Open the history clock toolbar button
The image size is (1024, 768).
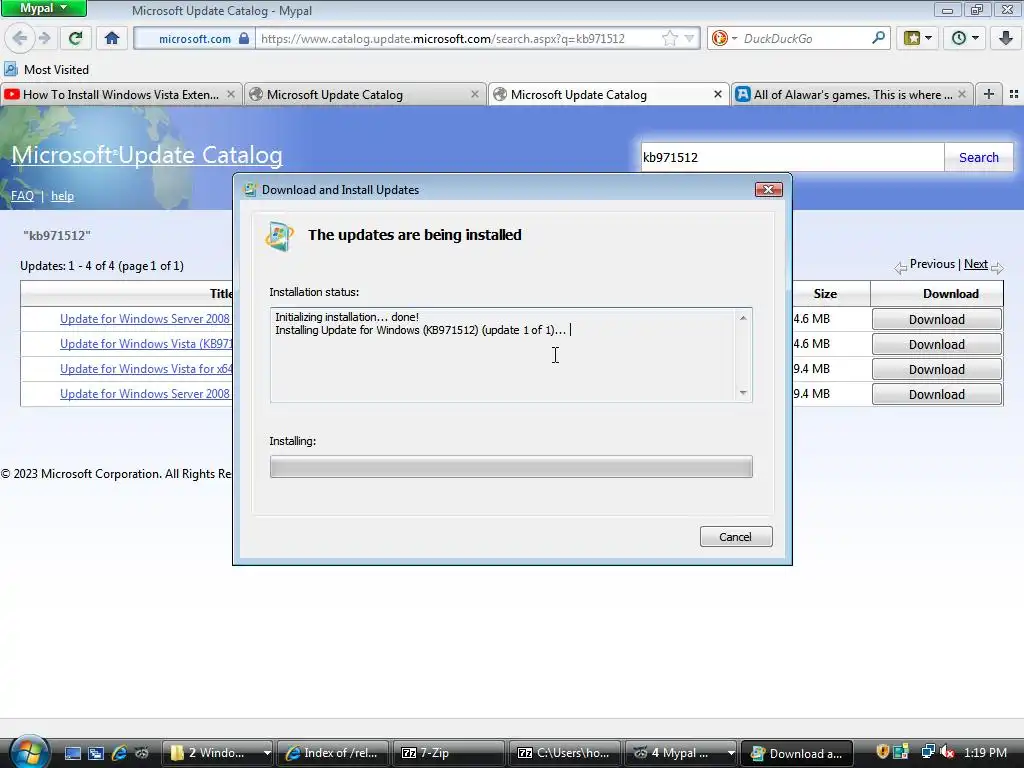964,38
